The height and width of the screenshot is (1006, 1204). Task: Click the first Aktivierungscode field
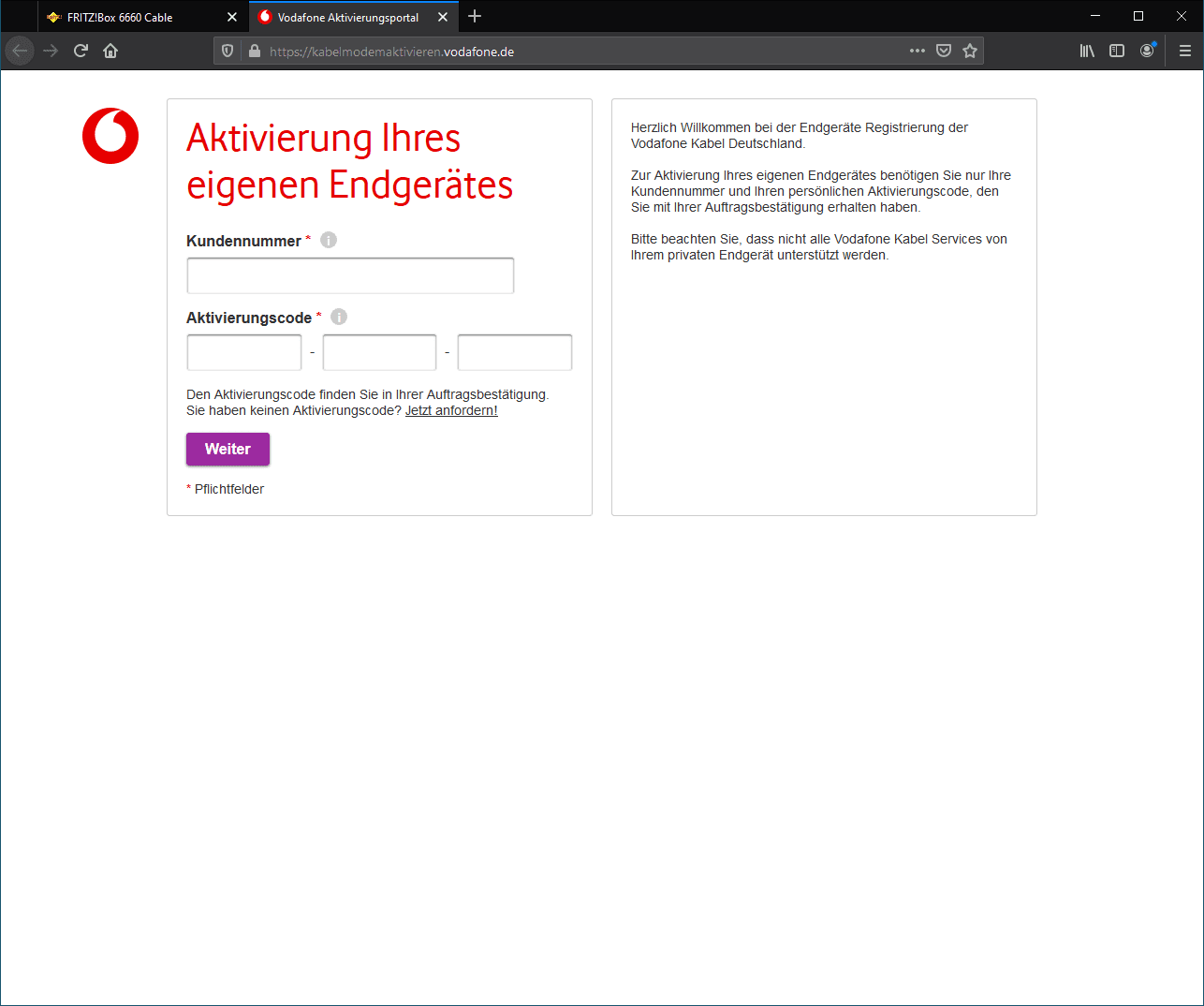(x=244, y=352)
